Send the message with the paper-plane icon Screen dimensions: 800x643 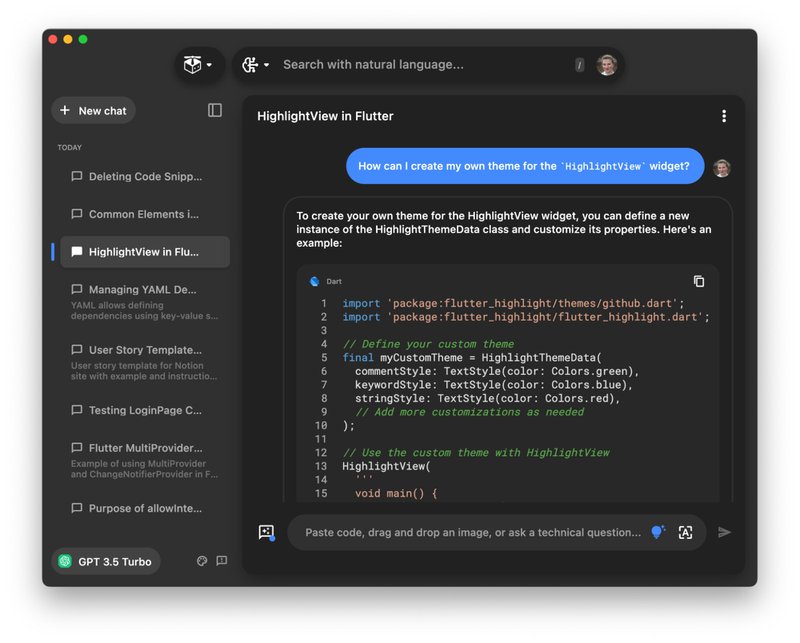pos(726,532)
